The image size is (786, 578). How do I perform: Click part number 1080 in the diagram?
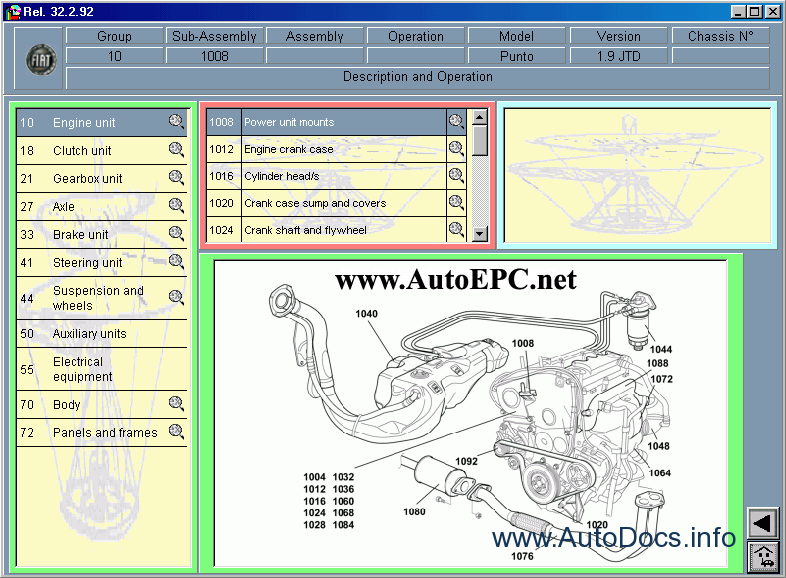click(x=414, y=511)
